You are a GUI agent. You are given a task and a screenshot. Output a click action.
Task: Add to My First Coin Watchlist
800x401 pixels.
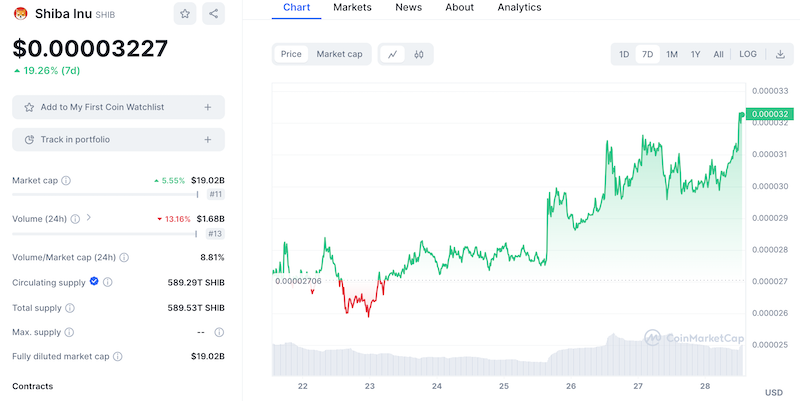tap(118, 107)
